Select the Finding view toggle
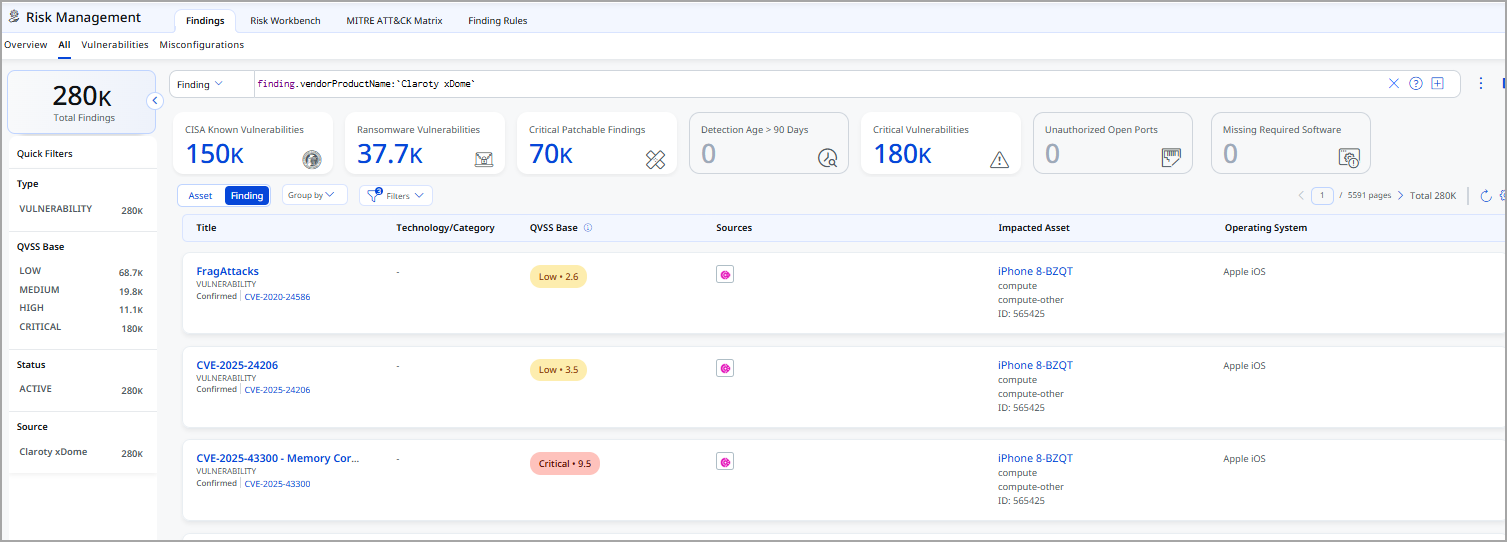This screenshot has height=542, width=1507. click(247, 196)
